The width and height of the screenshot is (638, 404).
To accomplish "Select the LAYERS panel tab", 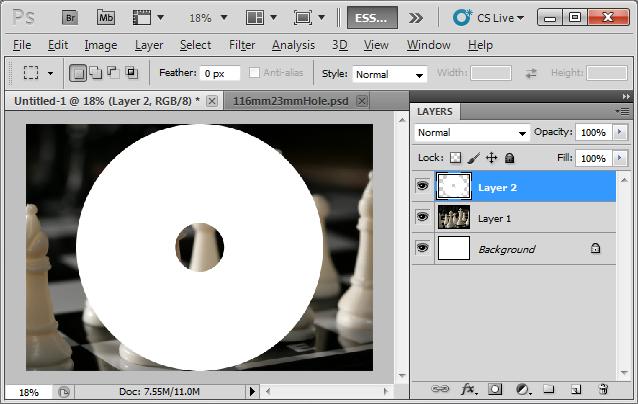I will click(435, 111).
